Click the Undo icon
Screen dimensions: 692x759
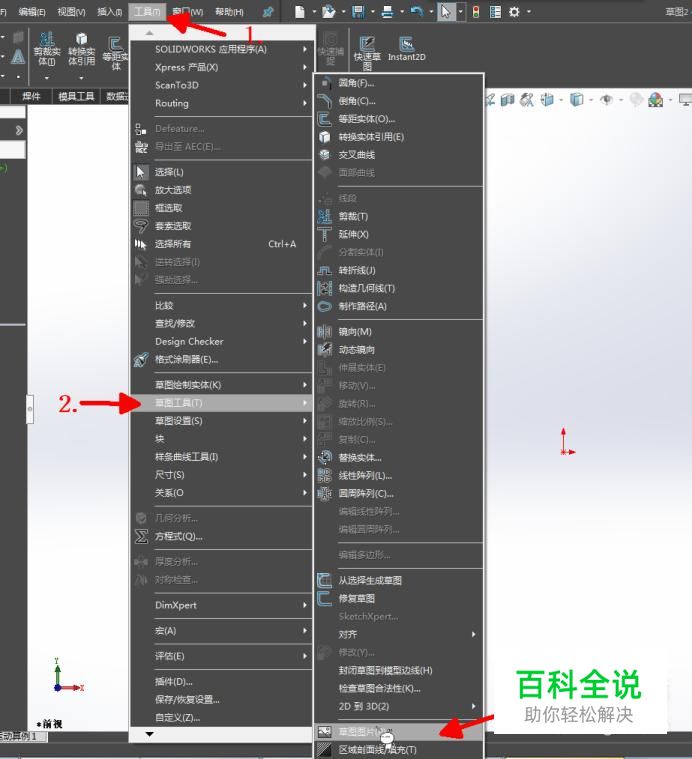pyautogui.click(x=417, y=12)
